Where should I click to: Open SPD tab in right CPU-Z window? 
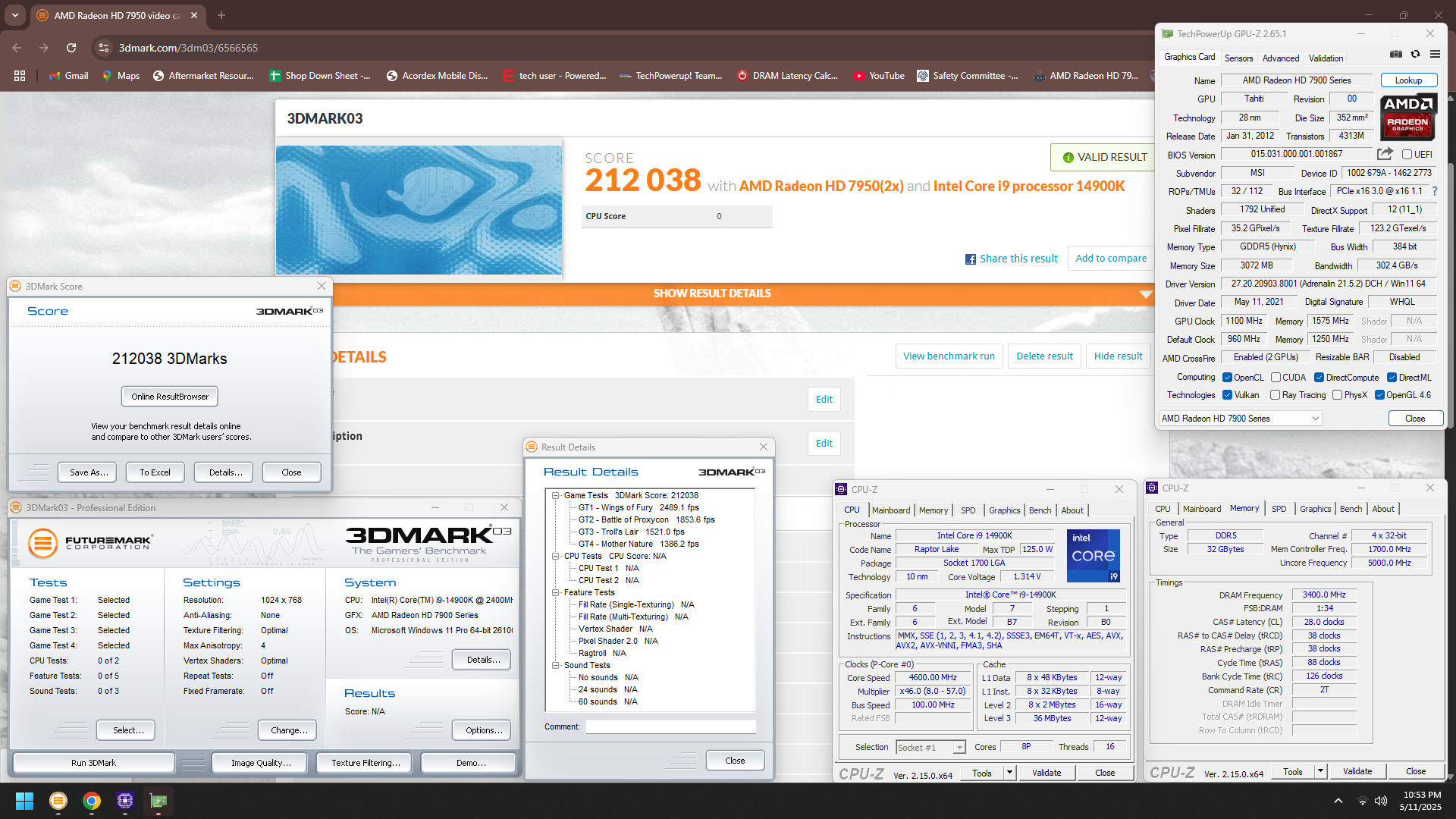(x=1279, y=509)
